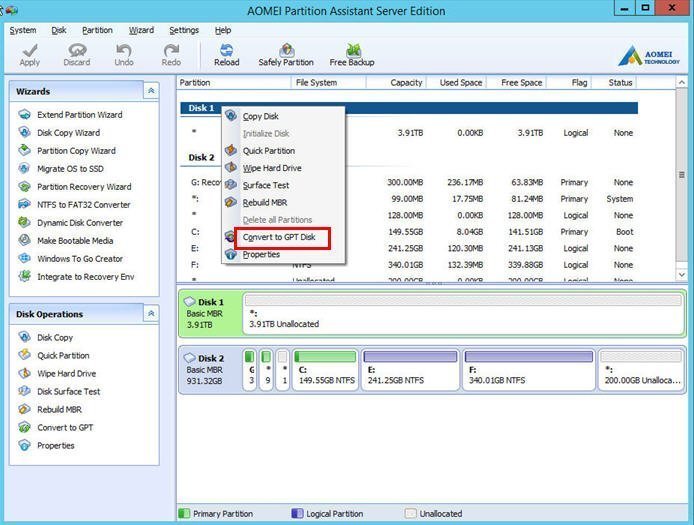Screen dimensions: 694x525
Task: Select the C: partition row in list
Action: [x=409, y=232]
